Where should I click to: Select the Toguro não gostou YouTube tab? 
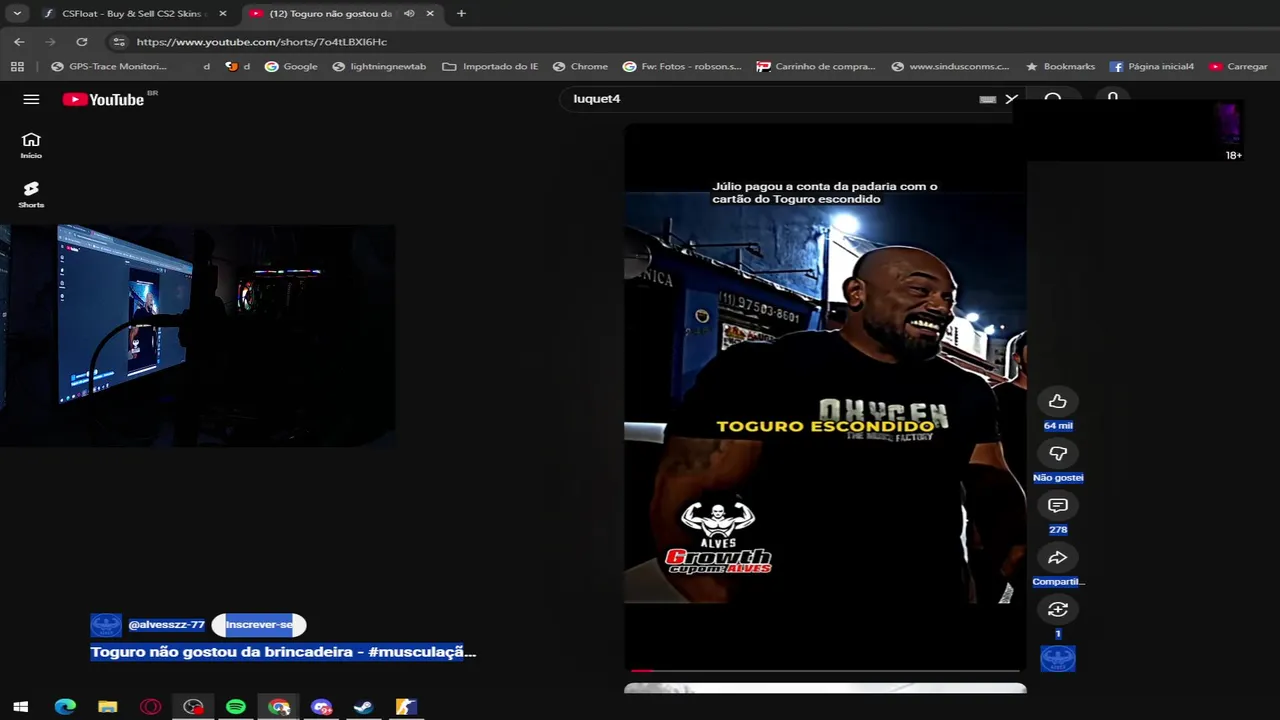[330, 14]
